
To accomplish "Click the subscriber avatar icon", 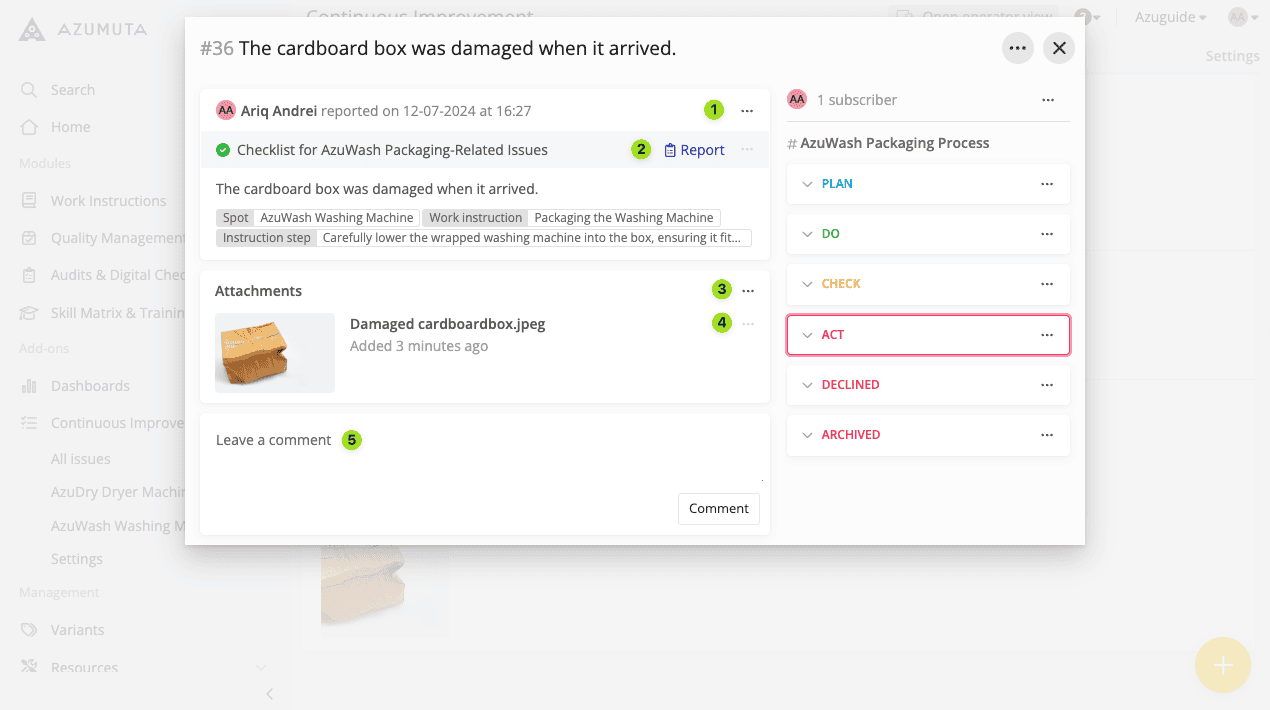I will coord(797,100).
